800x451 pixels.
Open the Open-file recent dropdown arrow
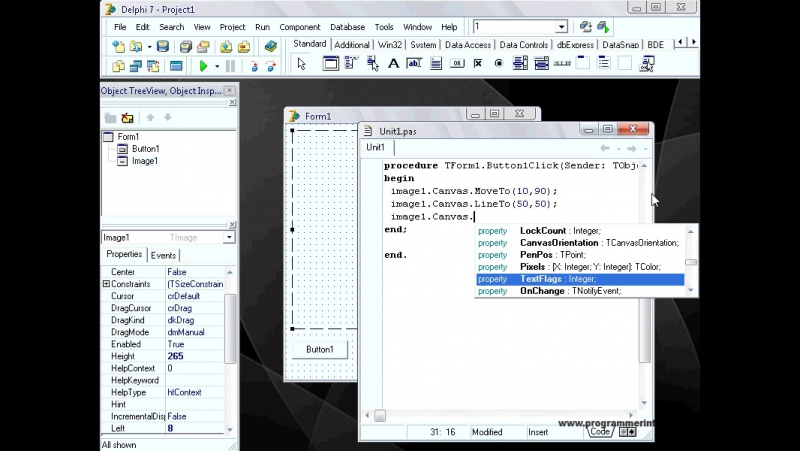click(x=149, y=47)
